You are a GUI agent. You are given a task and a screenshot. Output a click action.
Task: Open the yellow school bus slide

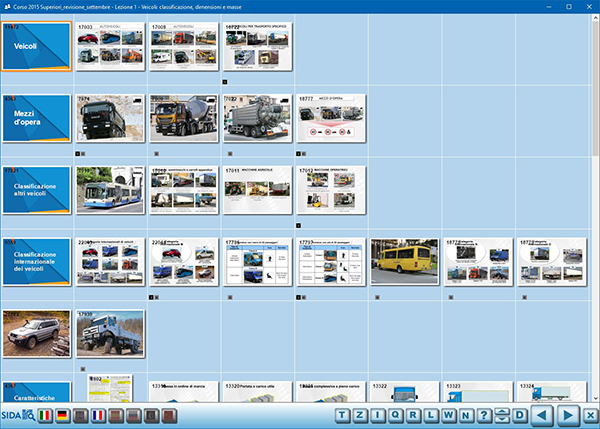coord(404,262)
